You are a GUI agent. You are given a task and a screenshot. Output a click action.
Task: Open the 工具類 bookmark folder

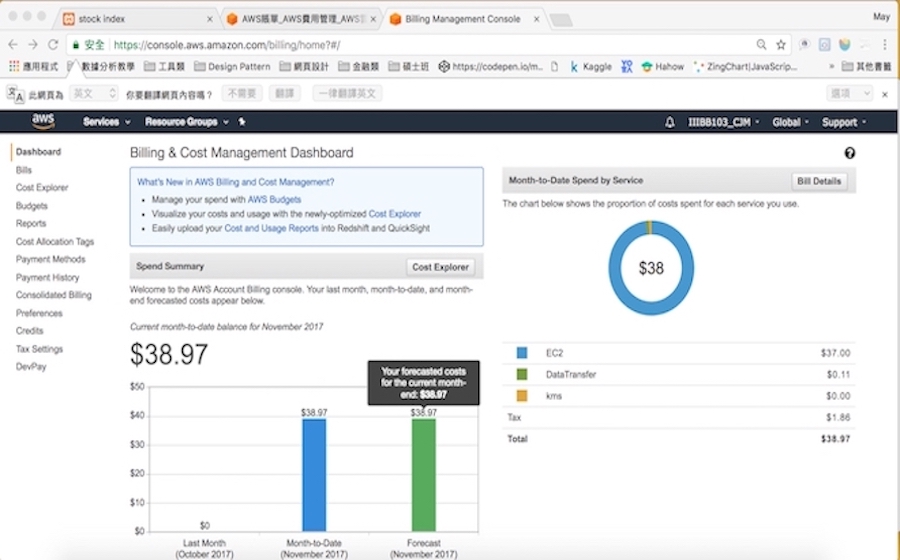point(164,67)
